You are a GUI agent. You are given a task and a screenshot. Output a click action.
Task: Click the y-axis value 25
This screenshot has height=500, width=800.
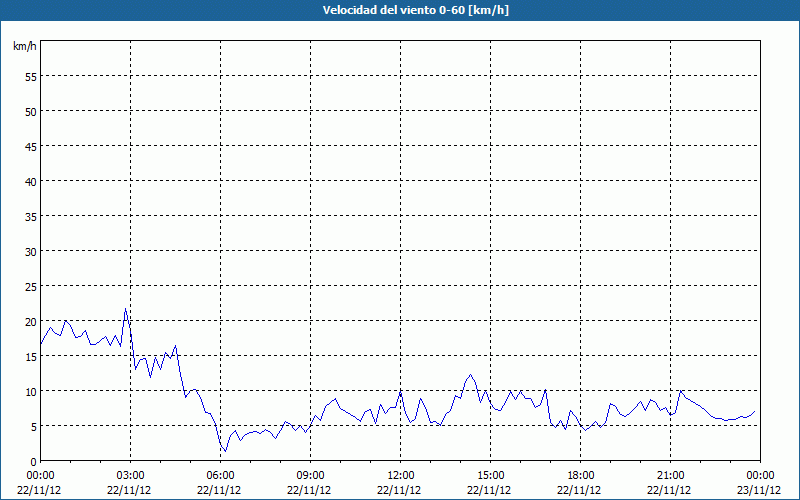[x=31, y=287]
